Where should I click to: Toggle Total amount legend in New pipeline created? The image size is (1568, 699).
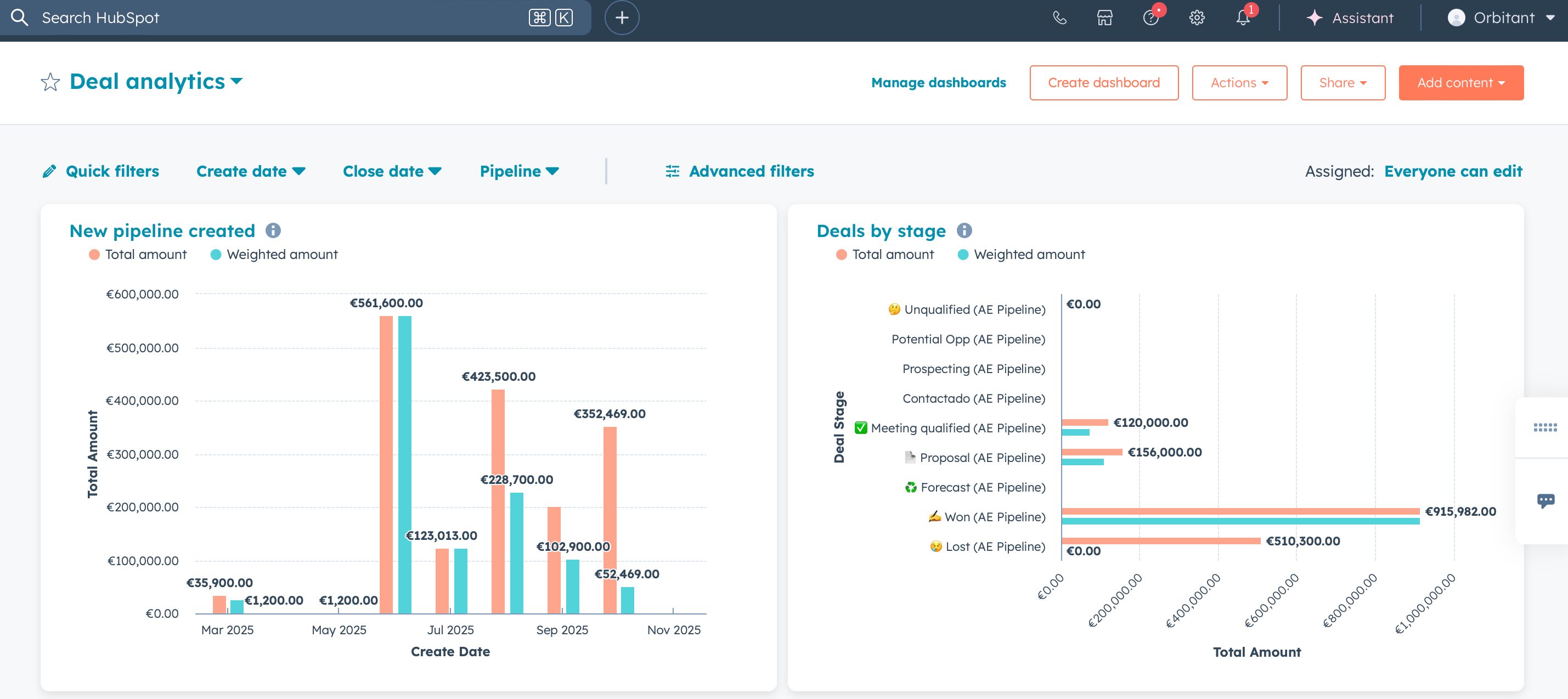click(138, 255)
